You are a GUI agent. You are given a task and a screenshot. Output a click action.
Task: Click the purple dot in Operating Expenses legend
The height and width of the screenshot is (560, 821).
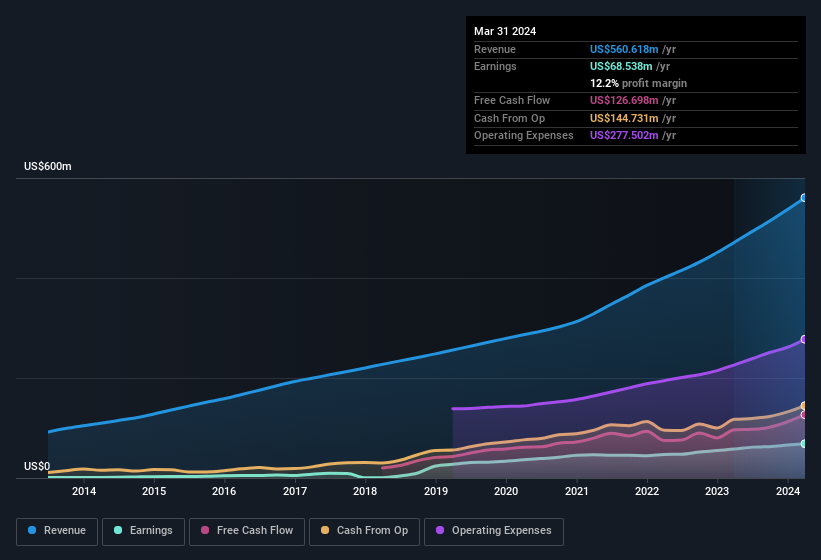coord(441,531)
